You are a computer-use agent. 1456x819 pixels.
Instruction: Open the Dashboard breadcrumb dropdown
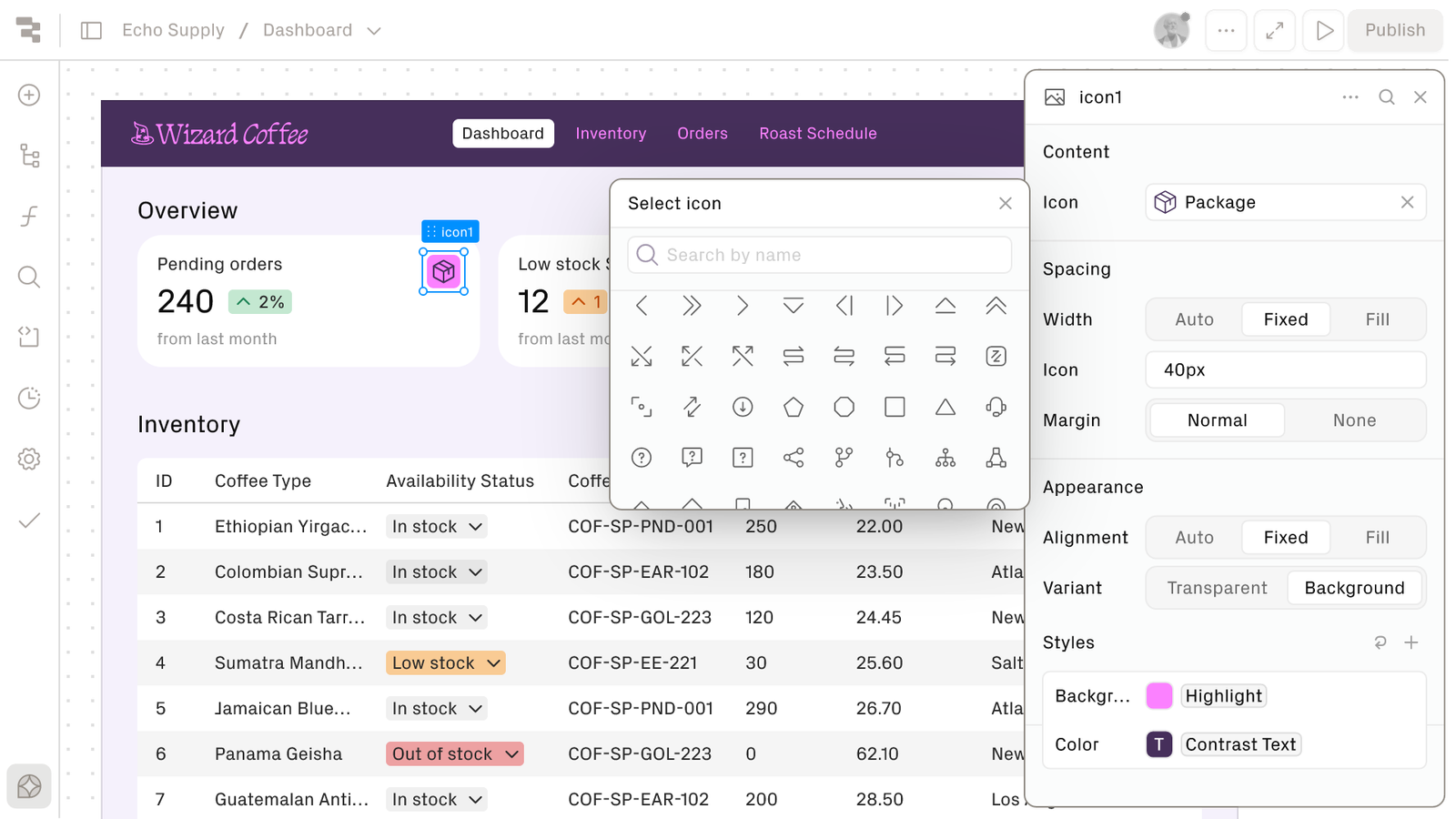coord(374,30)
